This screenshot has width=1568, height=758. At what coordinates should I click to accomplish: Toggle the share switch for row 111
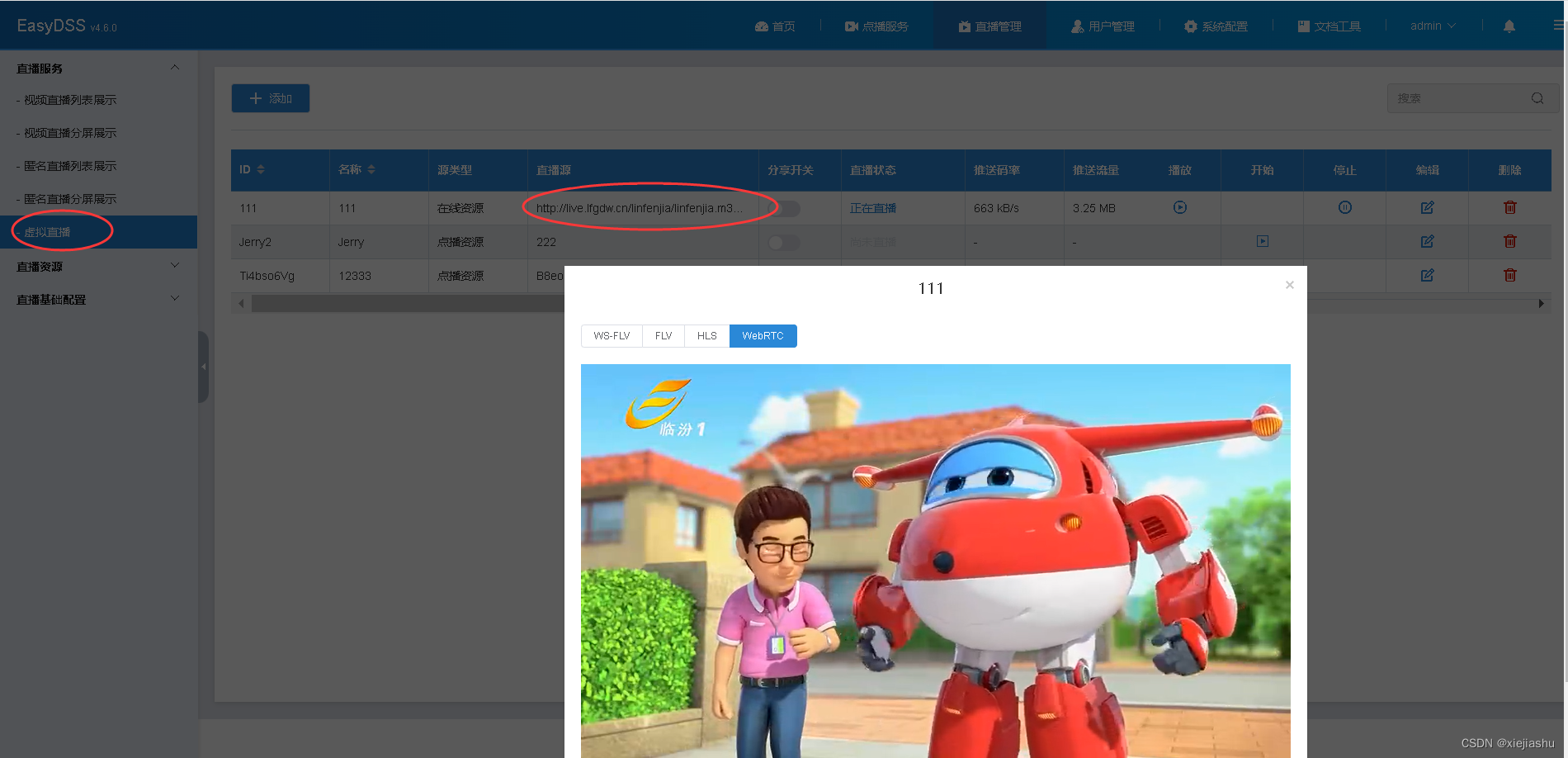click(x=785, y=208)
